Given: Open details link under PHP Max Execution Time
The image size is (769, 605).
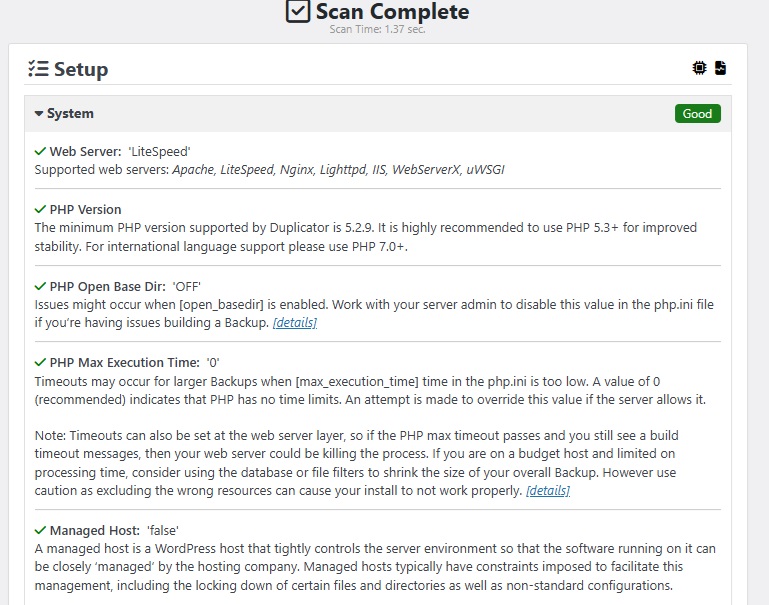Looking at the screenshot, I should 548,491.
